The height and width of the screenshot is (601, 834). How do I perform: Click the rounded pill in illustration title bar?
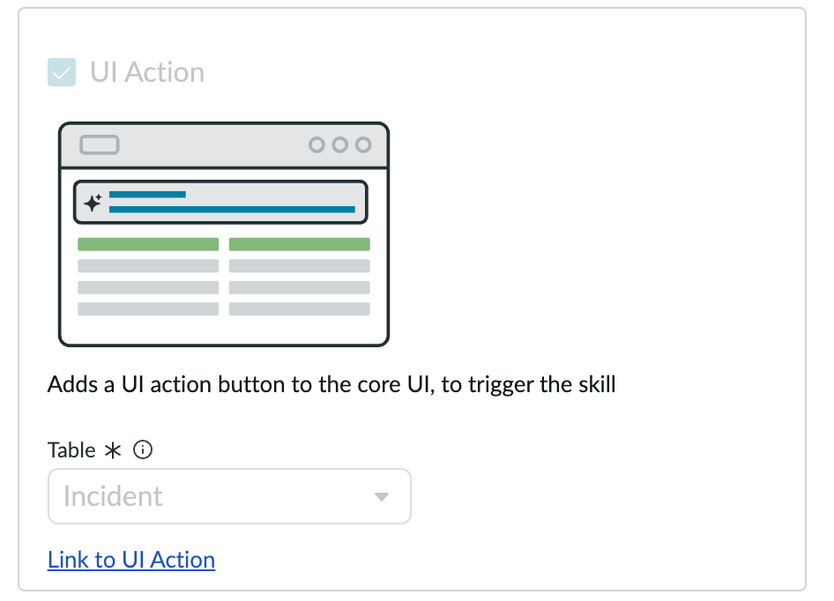point(99,145)
